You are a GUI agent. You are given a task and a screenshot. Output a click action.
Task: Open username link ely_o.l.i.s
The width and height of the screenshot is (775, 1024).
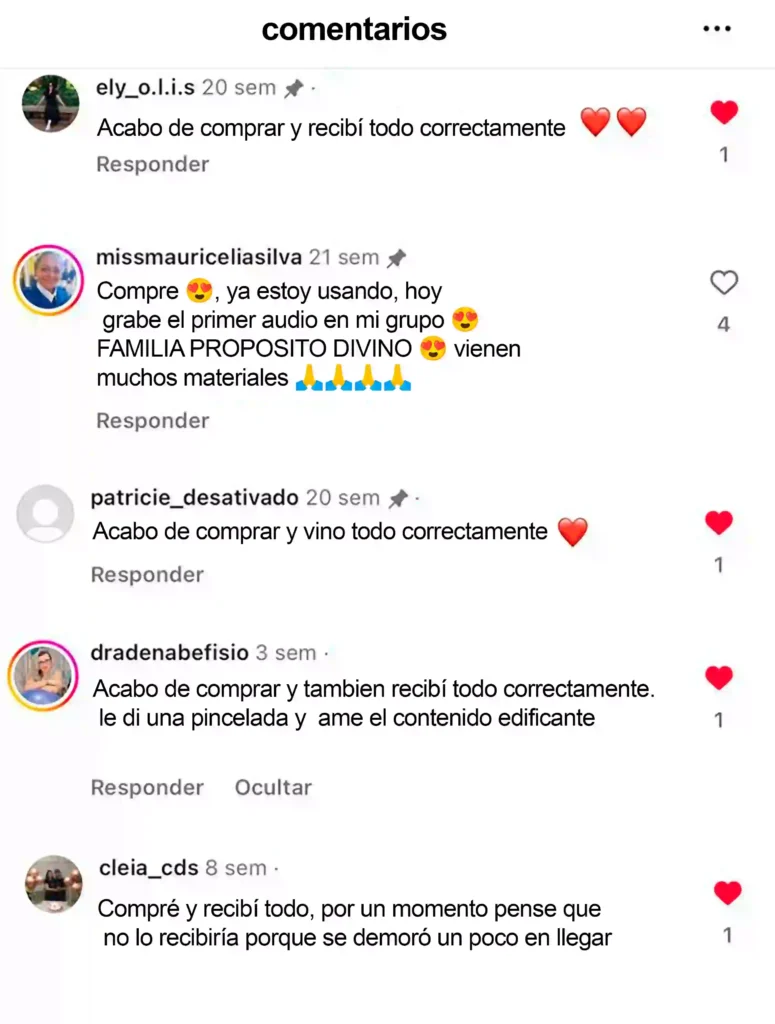[x=145, y=88]
